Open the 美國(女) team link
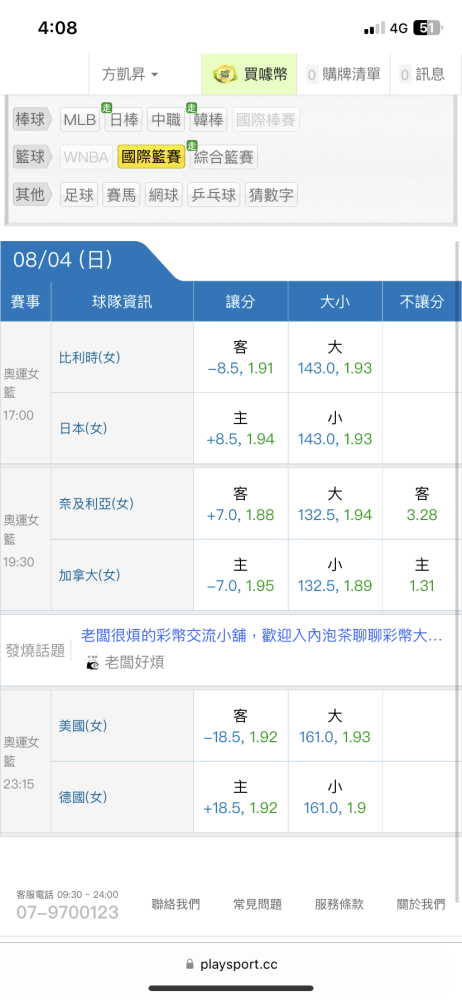Viewport: 462px width, 1000px height. pyautogui.click(x=83, y=726)
